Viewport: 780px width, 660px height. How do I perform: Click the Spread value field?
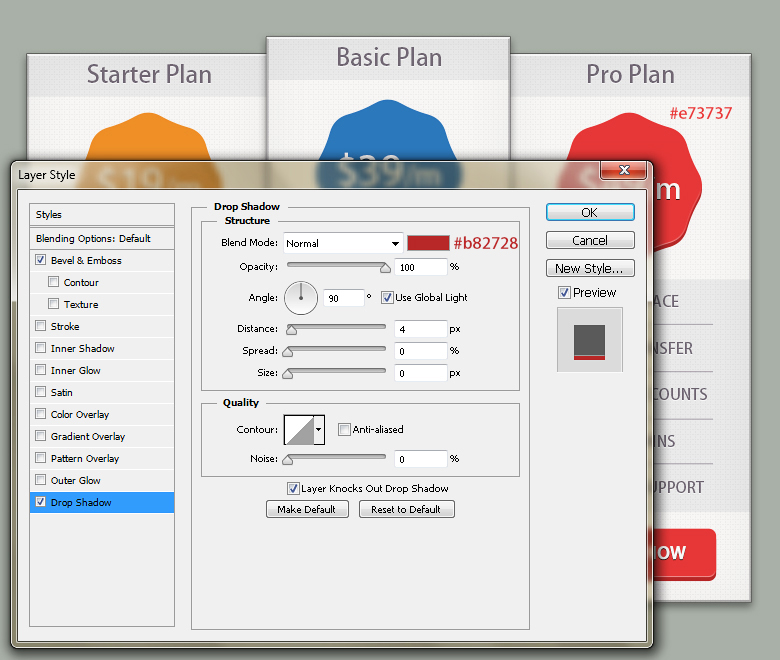point(421,351)
